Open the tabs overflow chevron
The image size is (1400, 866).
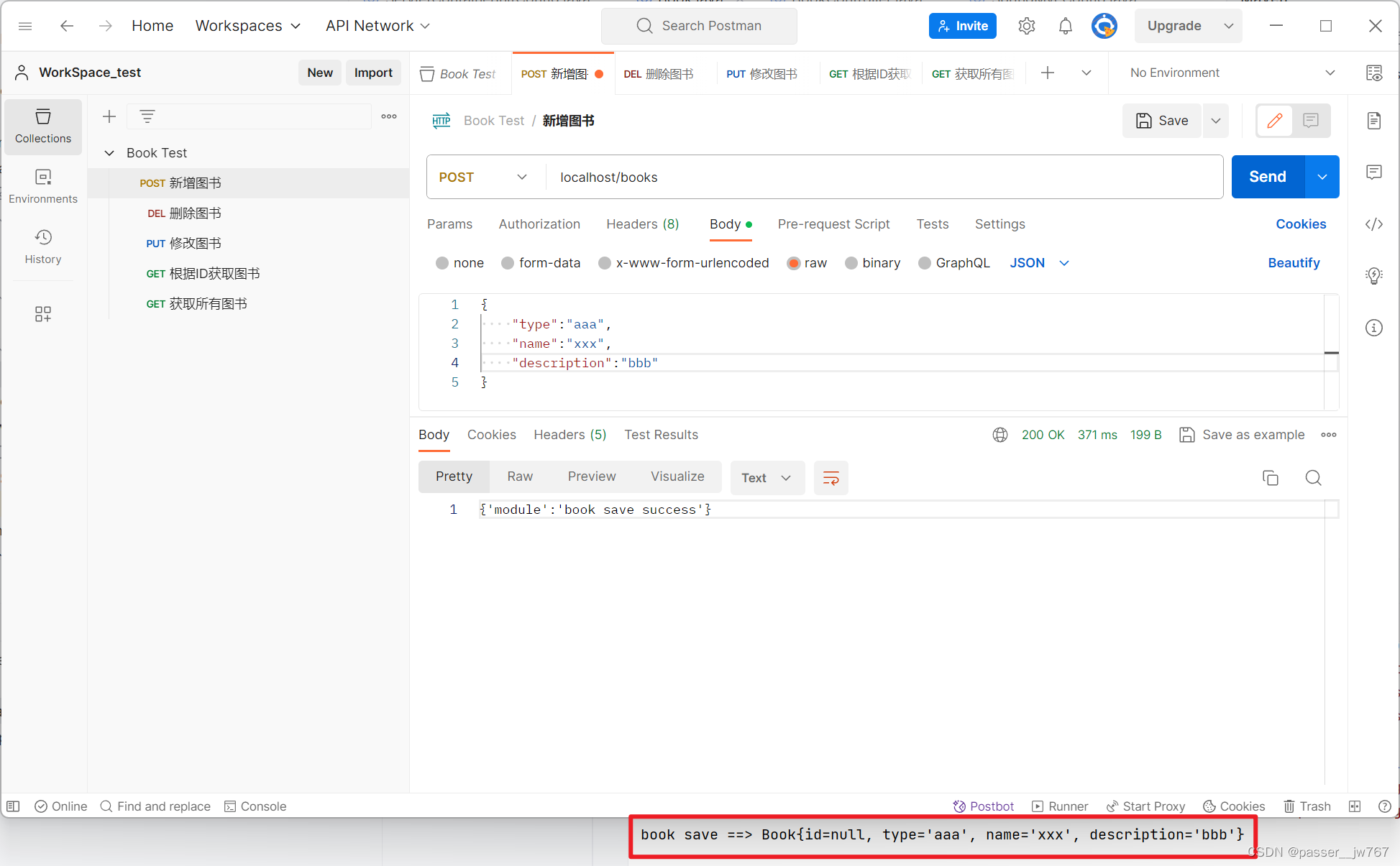[1086, 73]
